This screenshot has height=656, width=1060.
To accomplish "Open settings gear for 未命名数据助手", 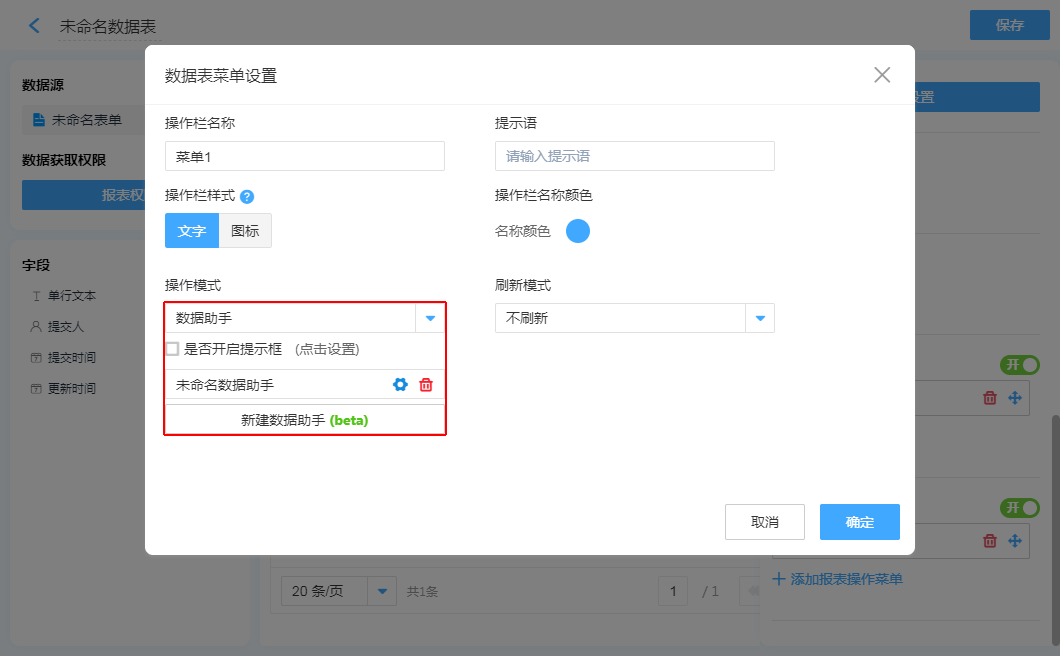I will click(401, 385).
